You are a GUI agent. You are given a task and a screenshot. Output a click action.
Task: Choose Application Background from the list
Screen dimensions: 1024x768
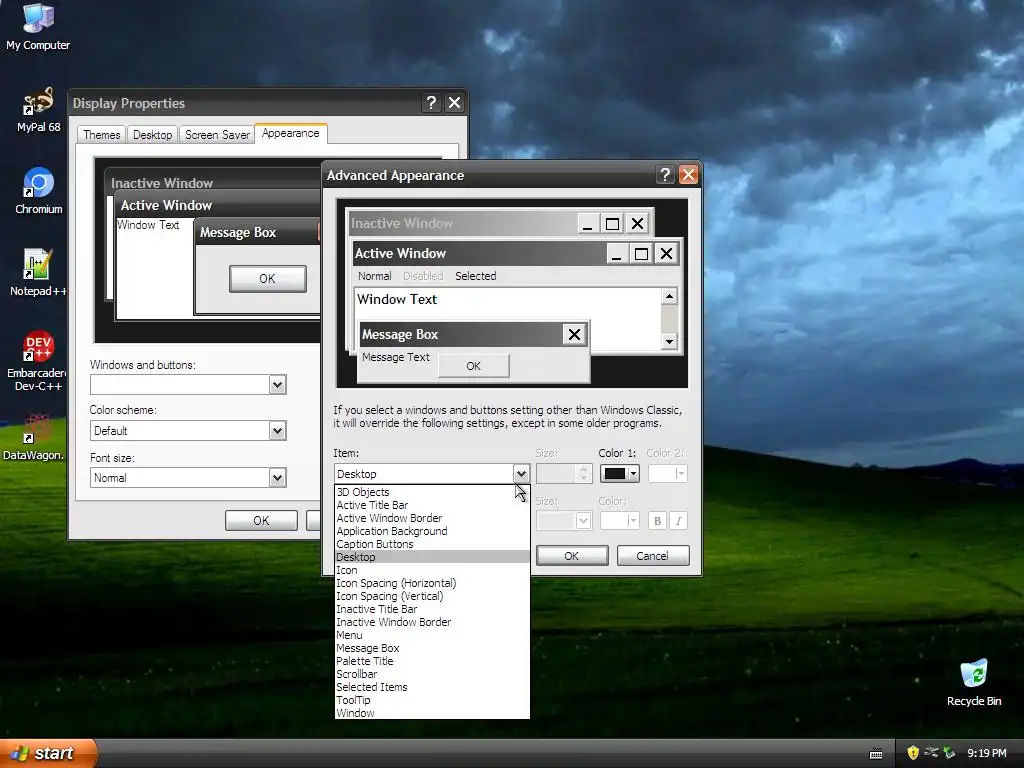click(x=432, y=531)
